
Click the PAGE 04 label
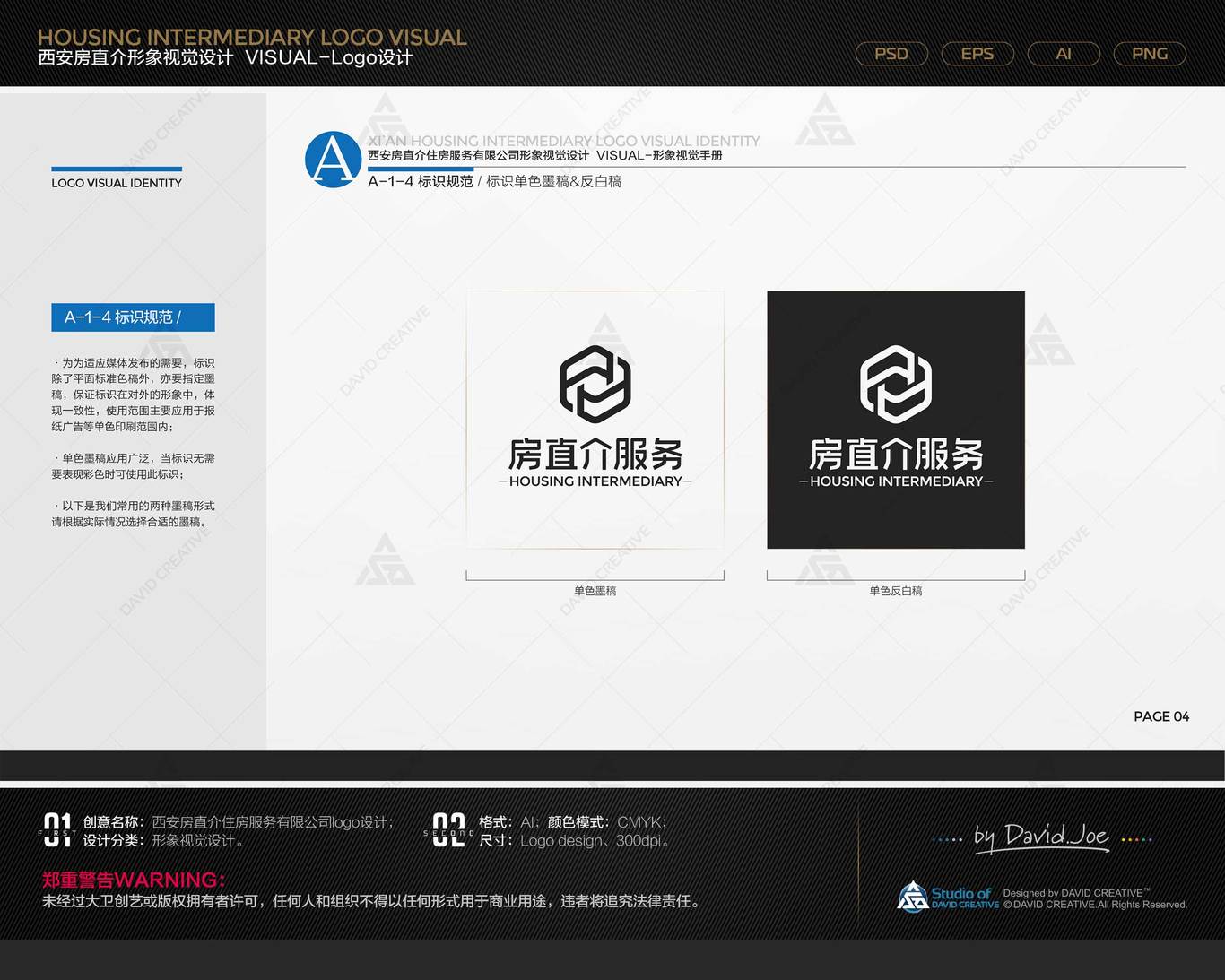[1161, 716]
